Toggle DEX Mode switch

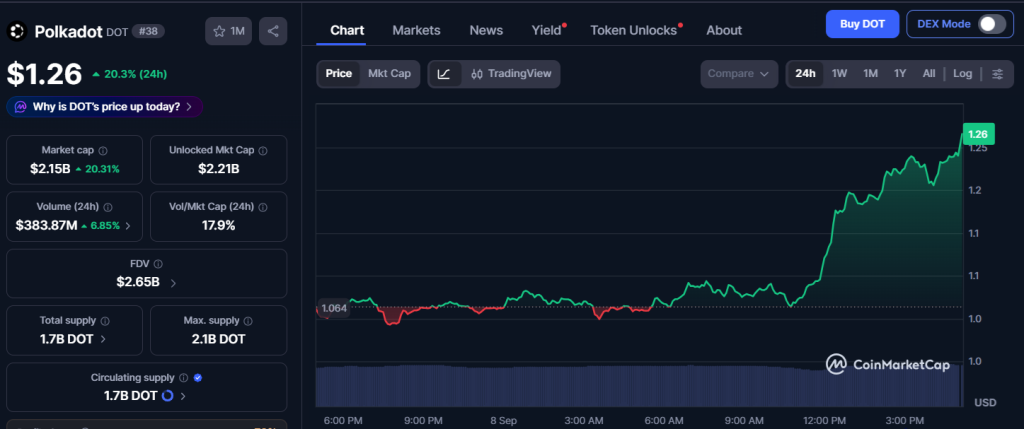pos(991,24)
